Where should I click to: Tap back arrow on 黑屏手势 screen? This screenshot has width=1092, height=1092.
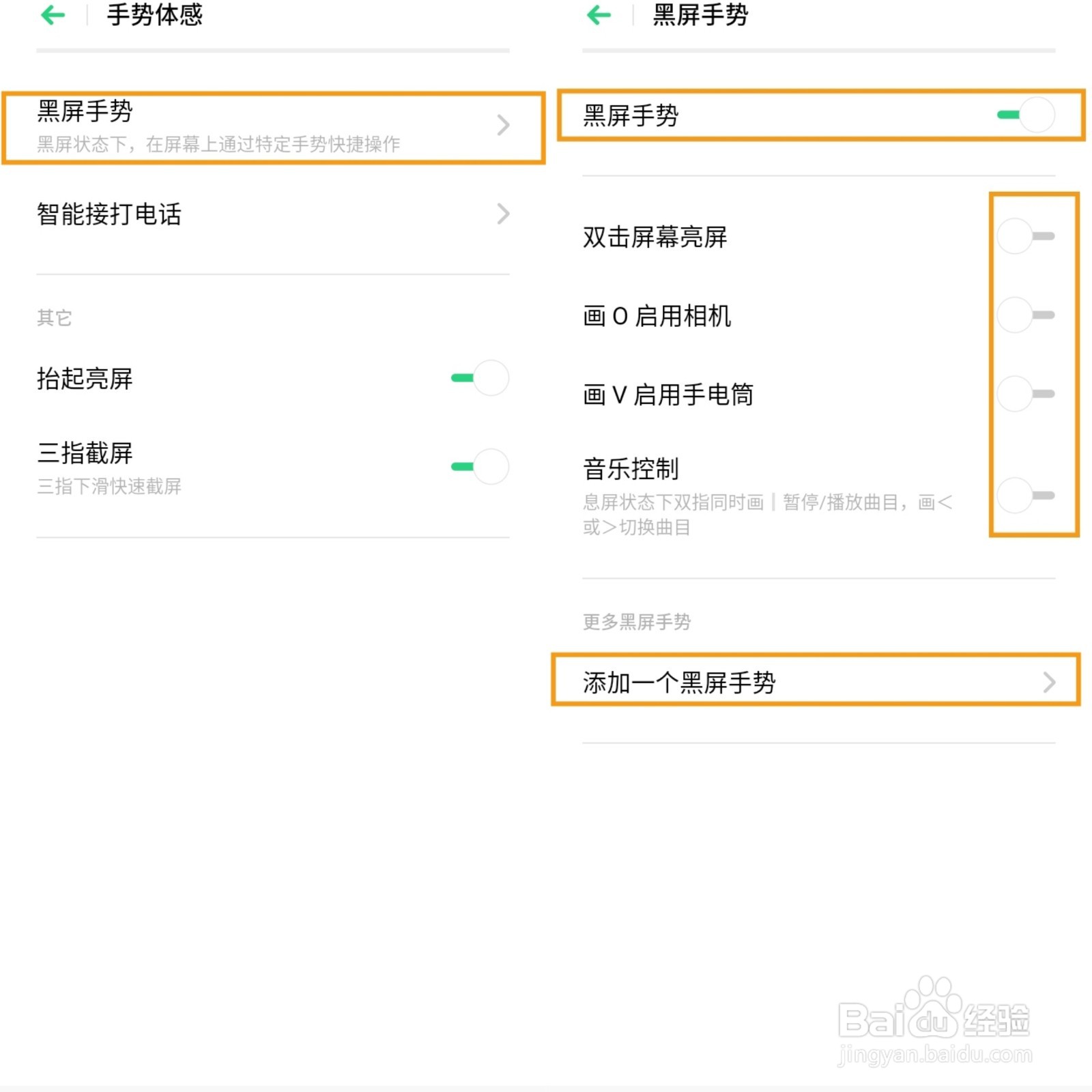click(x=599, y=15)
